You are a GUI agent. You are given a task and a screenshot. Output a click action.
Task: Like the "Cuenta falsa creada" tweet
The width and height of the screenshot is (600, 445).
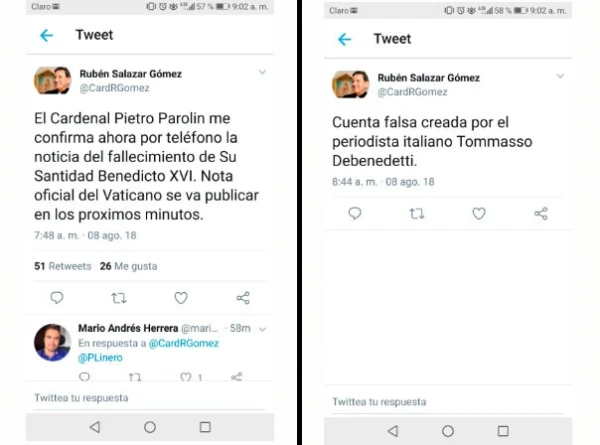click(x=479, y=213)
